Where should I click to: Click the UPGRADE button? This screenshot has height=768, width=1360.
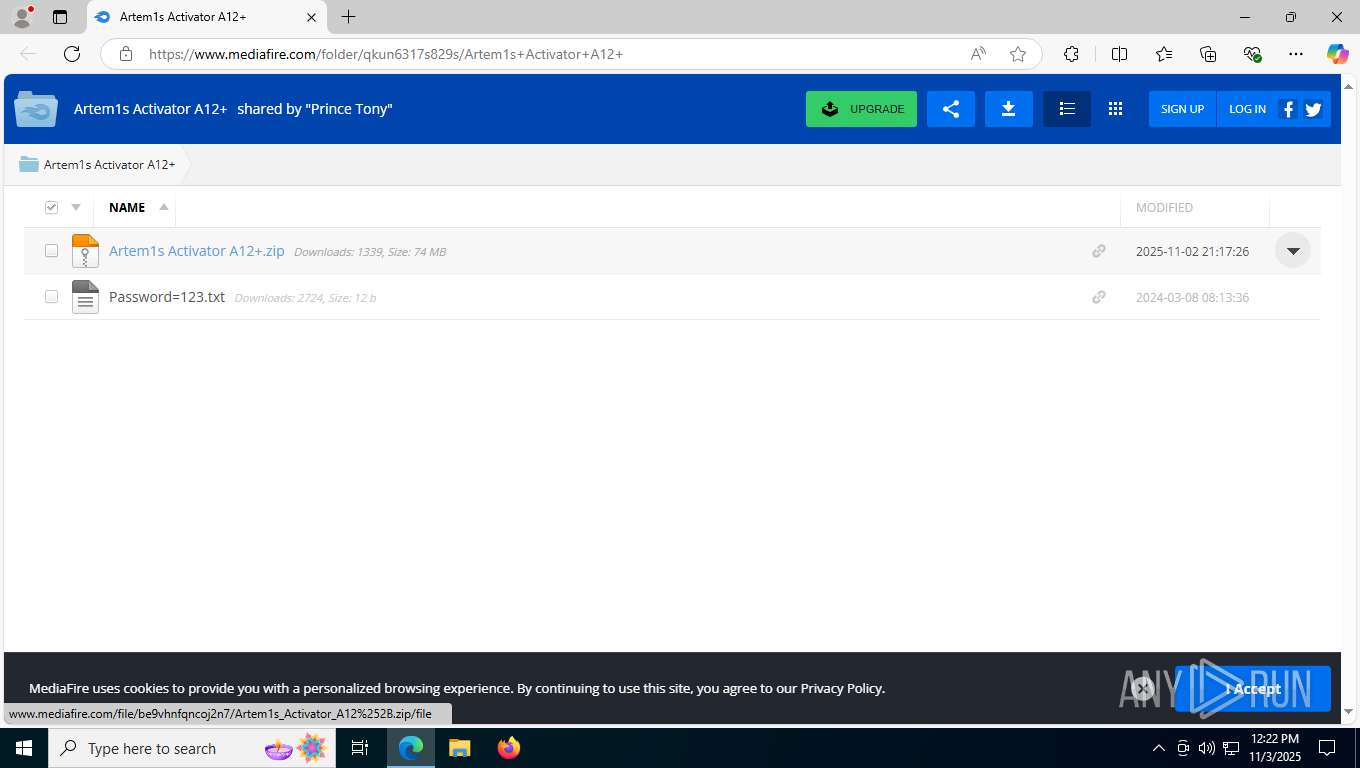tap(861, 109)
